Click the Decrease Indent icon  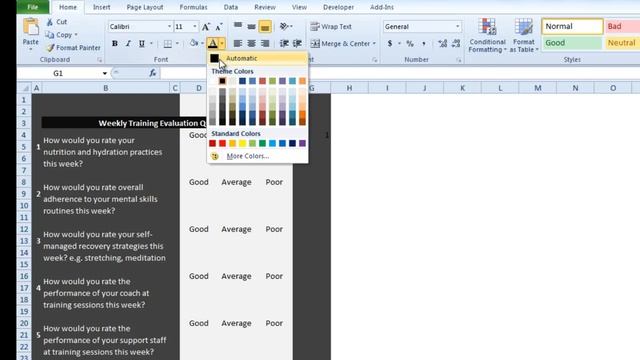tap(284, 43)
